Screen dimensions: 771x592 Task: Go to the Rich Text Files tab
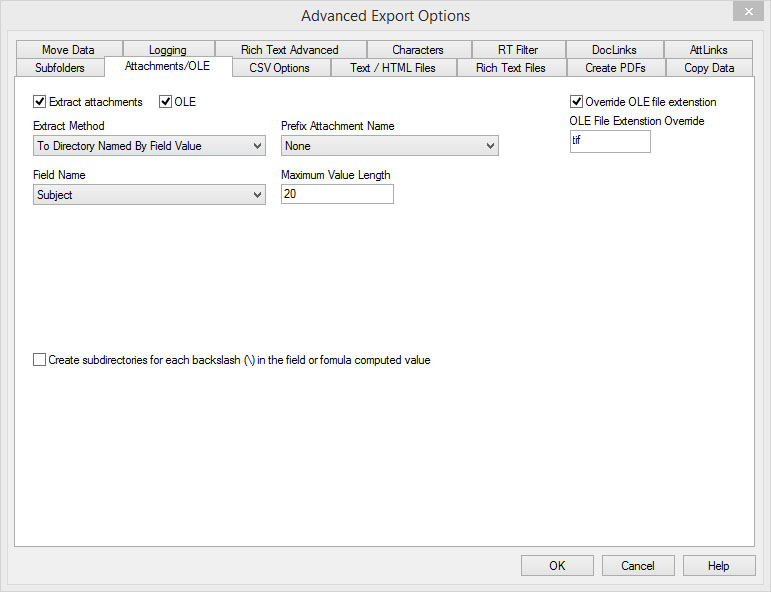pos(511,68)
